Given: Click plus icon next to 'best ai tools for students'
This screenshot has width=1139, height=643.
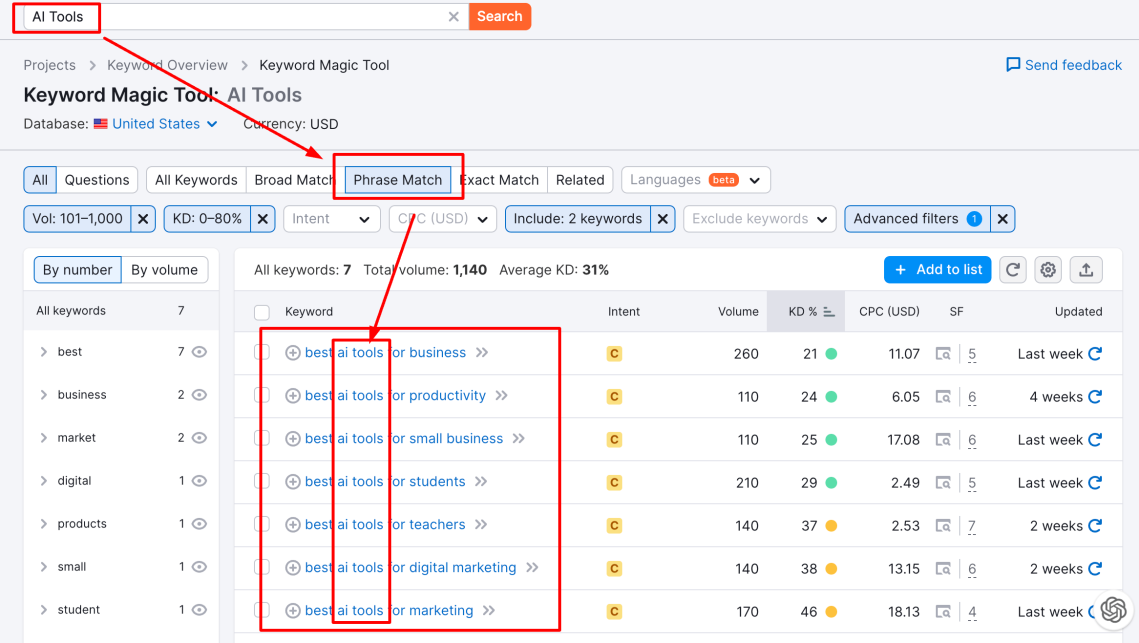Looking at the screenshot, I should pos(293,482).
